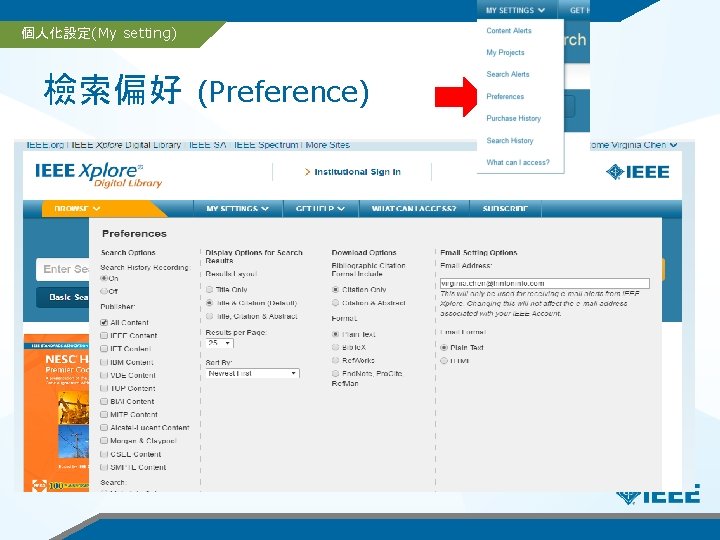Check the BIAI Content checkbox
The image size is (720, 540).
(104, 402)
